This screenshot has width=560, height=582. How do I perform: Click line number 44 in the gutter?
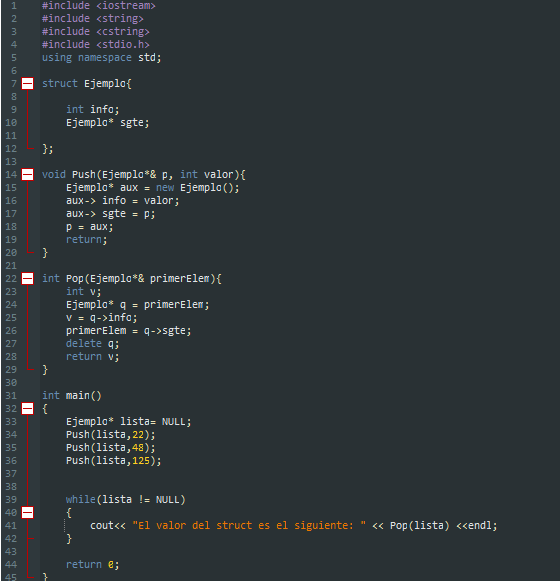(x=11, y=565)
